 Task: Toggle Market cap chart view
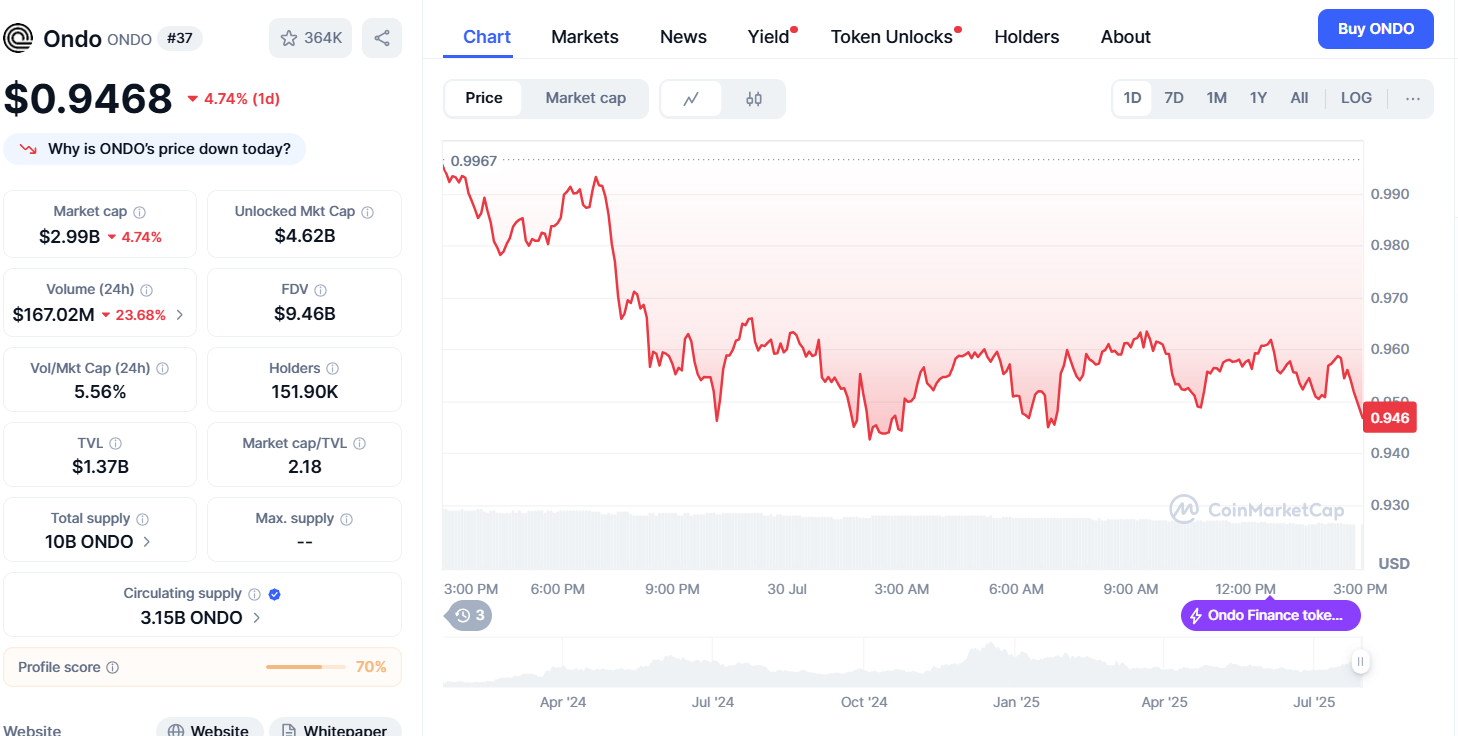(585, 98)
